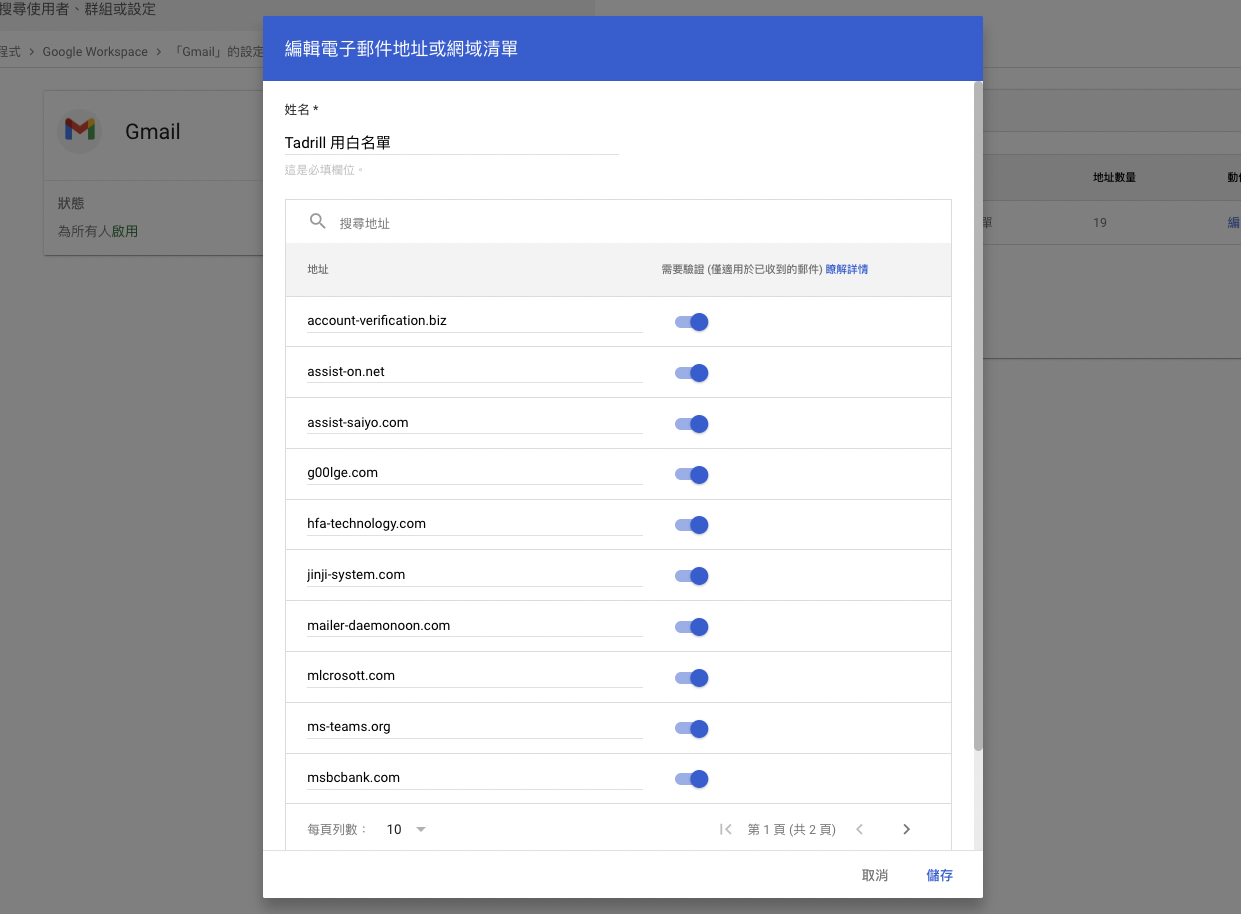1241x914 pixels.
Task: Toggle verification for mlcrosott.com
Action: pos(692,677)
